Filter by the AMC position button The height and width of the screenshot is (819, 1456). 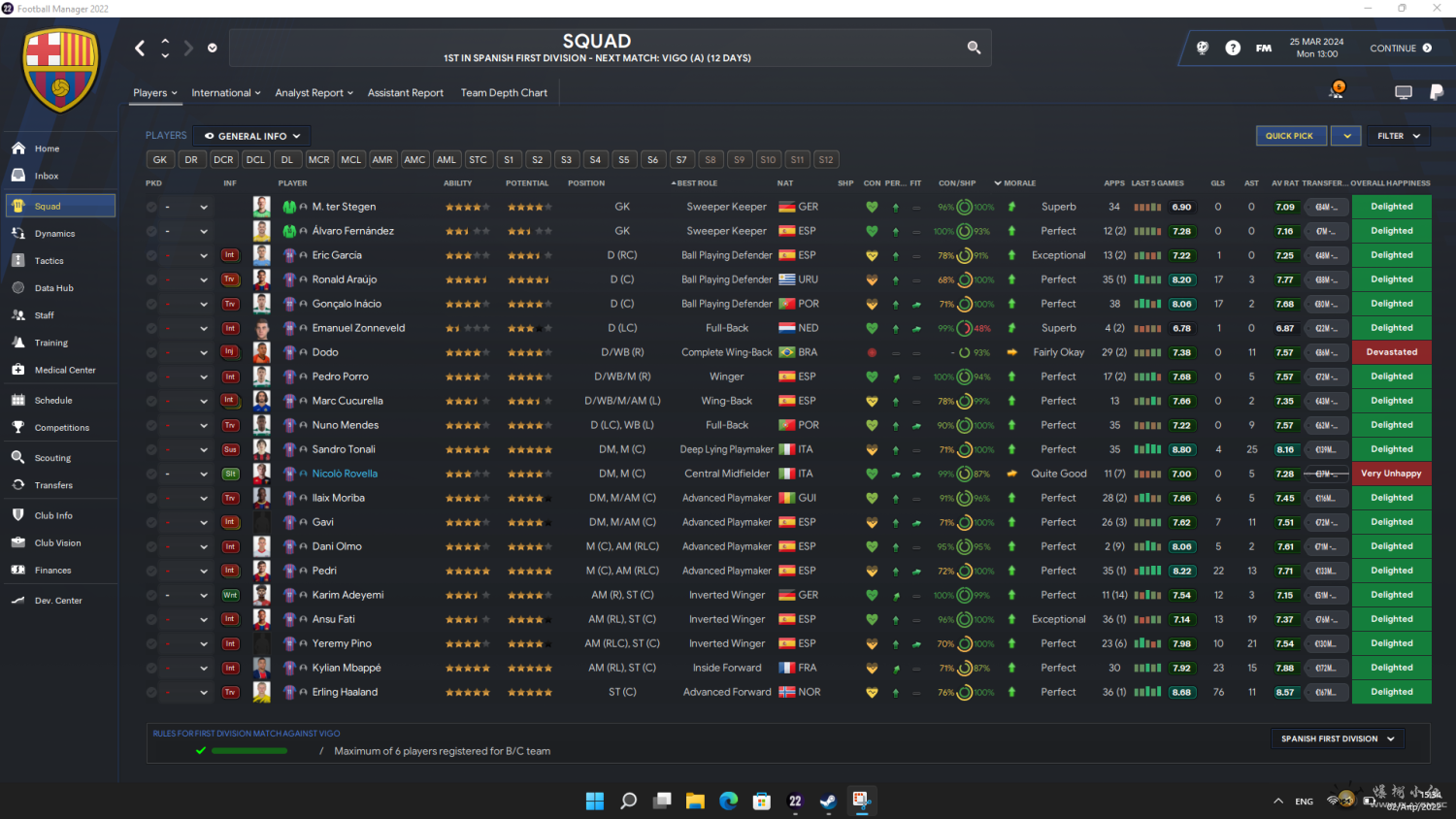click(x=414, y=160)
